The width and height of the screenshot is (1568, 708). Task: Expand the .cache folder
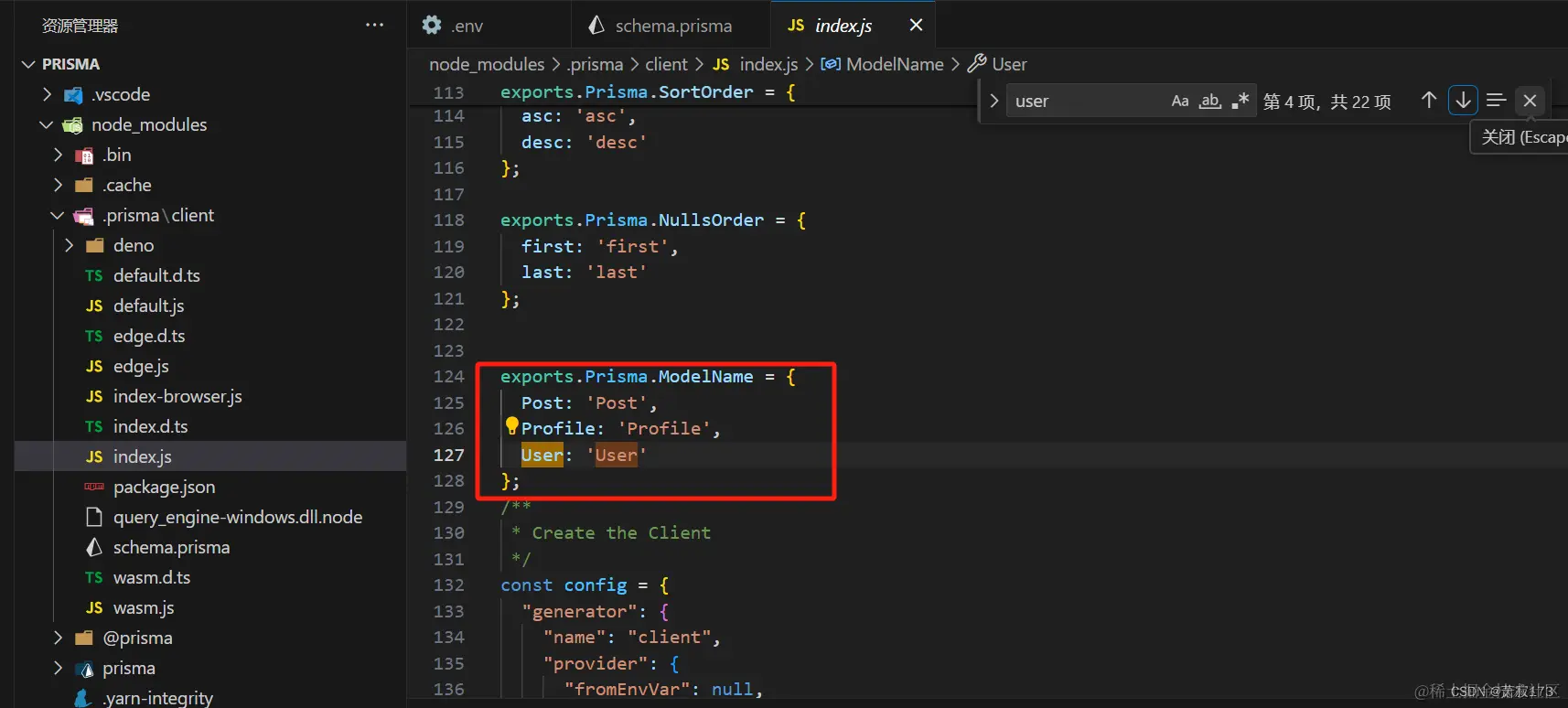click(x=59, y=185)
